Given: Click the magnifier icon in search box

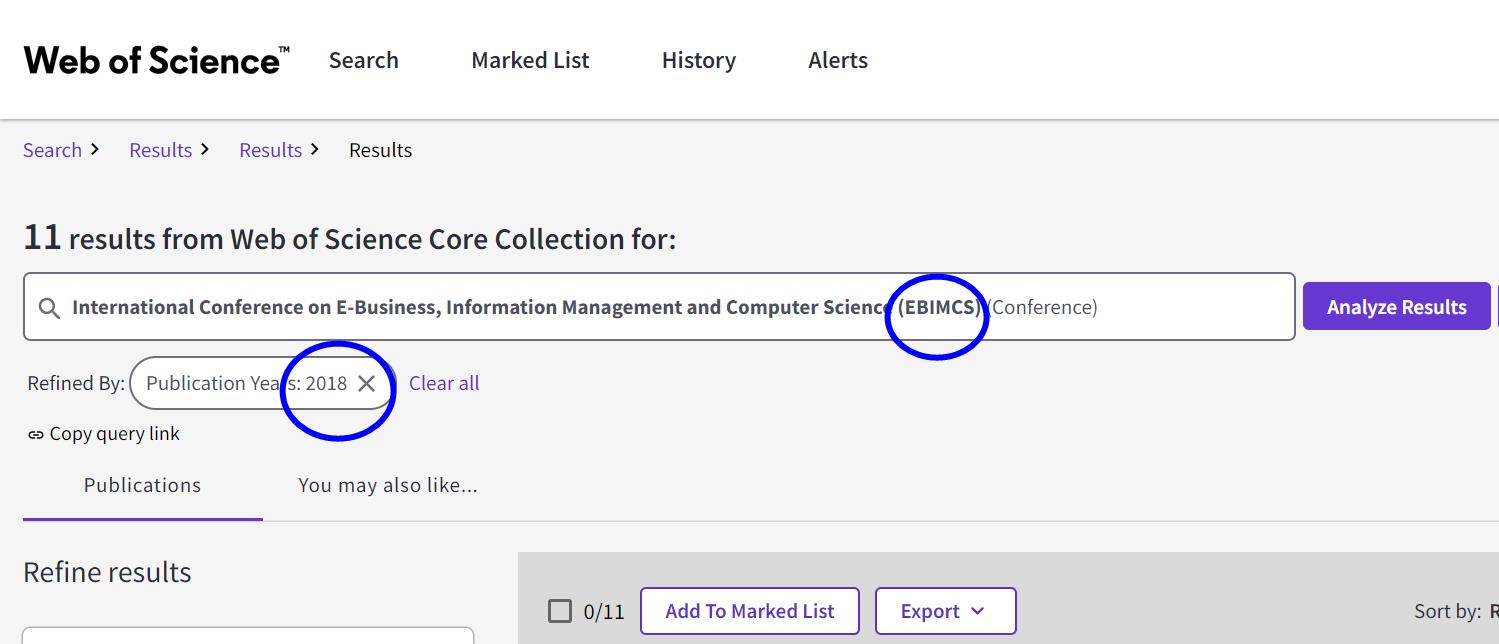Looking at the screenshot, I should tap(49, 308).
